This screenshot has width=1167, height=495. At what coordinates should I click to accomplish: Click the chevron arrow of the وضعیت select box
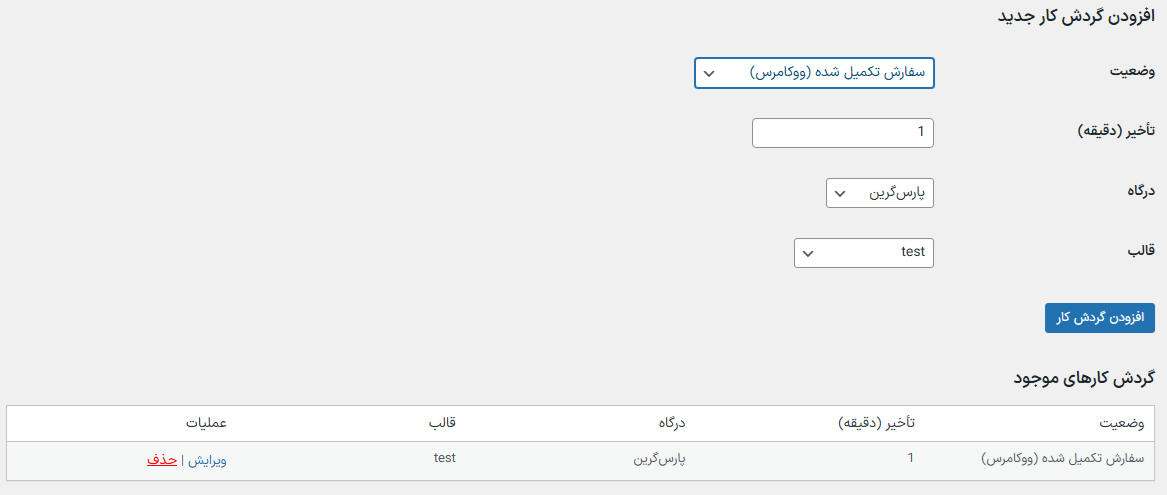coord(709,74)
